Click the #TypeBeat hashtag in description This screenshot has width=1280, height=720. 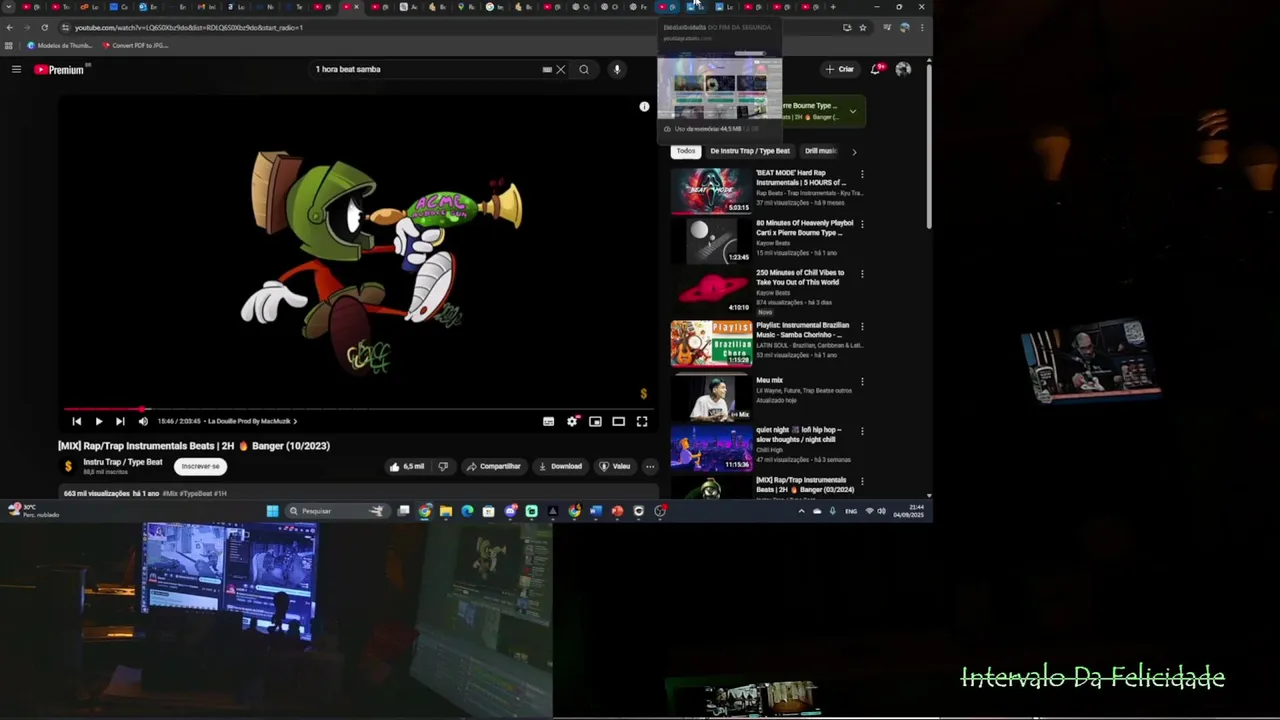[x=194, y=493]
